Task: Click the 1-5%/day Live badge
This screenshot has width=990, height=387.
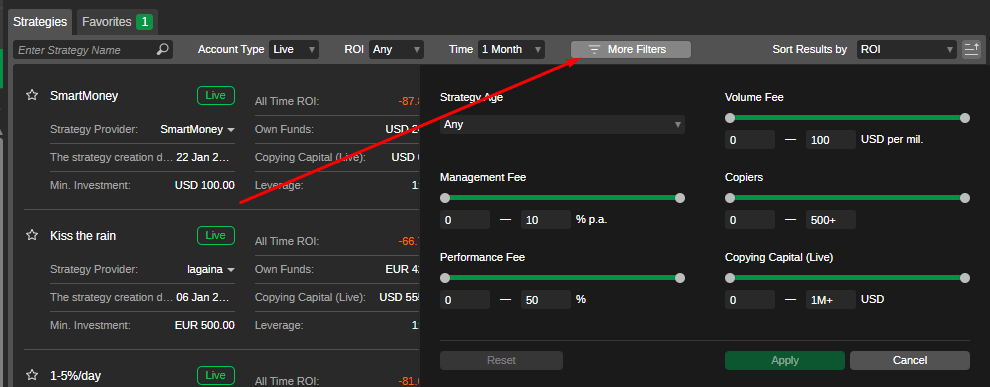Action: (x=215, y=376)
